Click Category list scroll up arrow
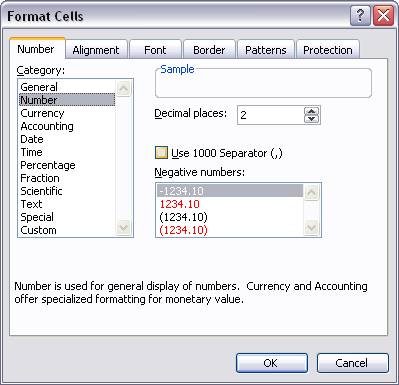This screenshot has height=385, width=399. coord(124,88)
